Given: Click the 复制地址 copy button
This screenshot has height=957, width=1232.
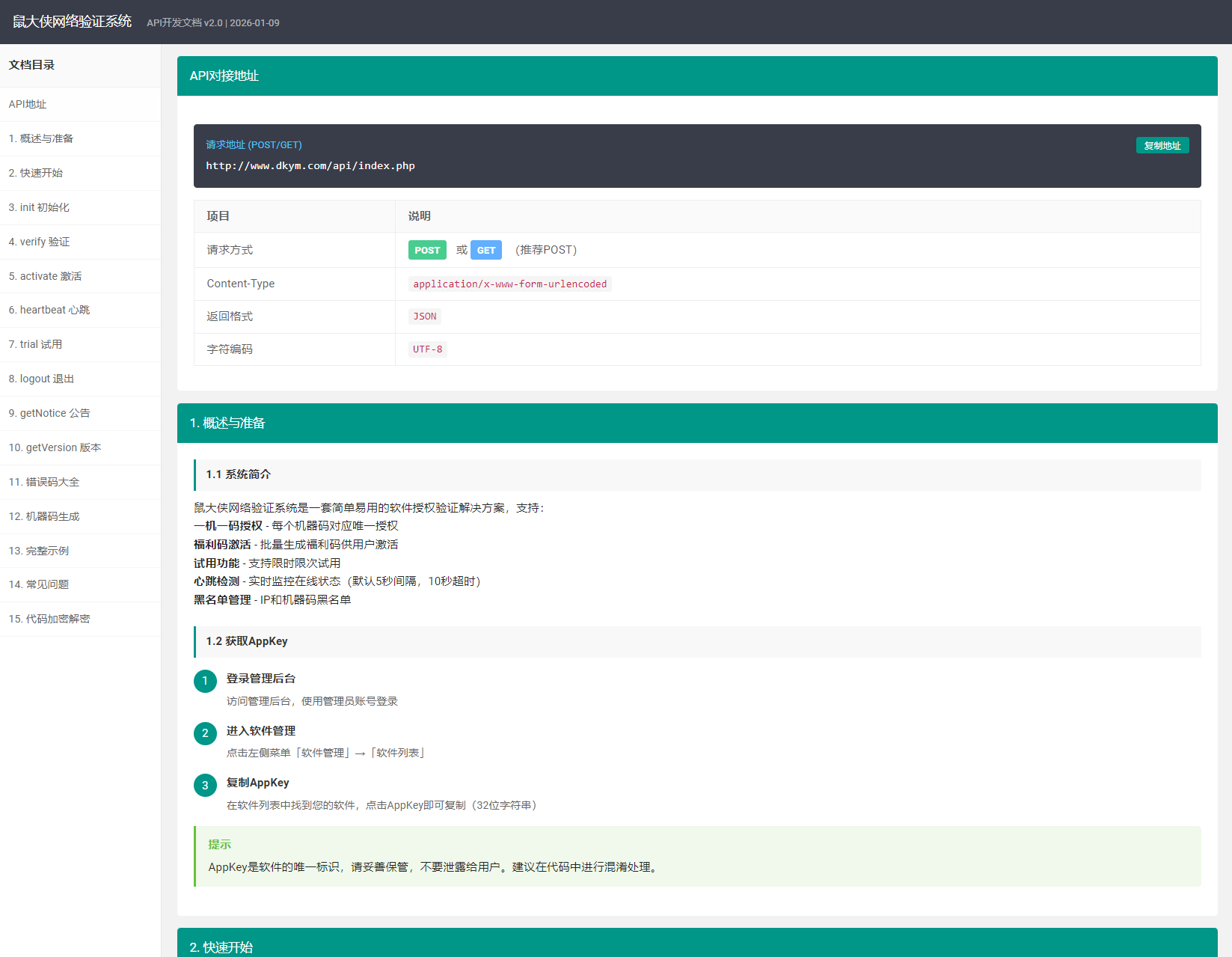Looking at the screenshot, I should pyautogui.click(x=1162, y=144).
